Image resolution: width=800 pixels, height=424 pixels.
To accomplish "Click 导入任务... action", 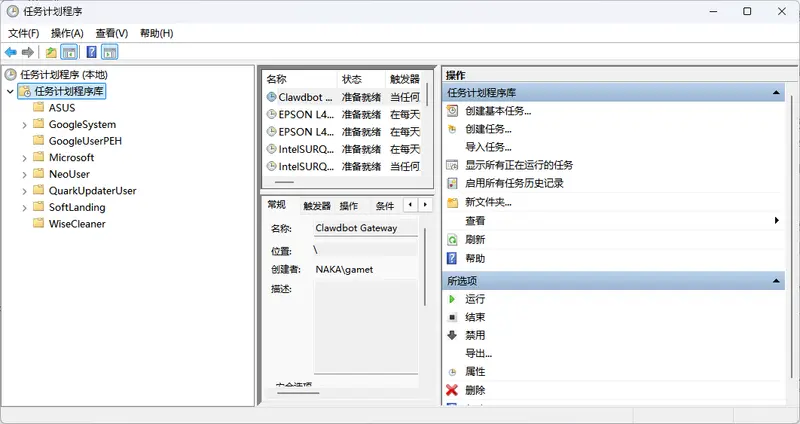I will tap(488, 147).
